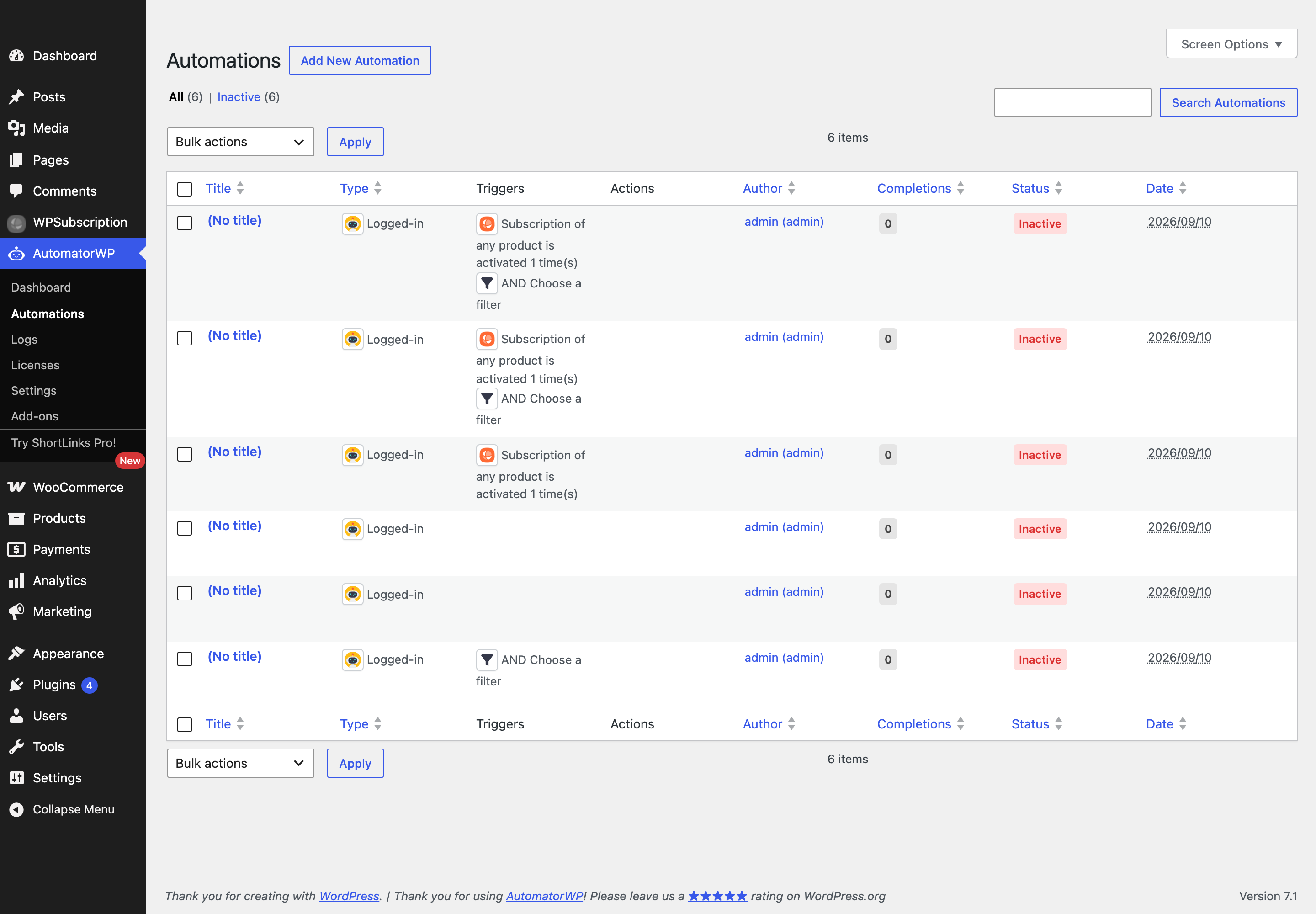Click the Marketing megaphone icon
Screen dimensions: 1316x914
[x=16, y=611]
